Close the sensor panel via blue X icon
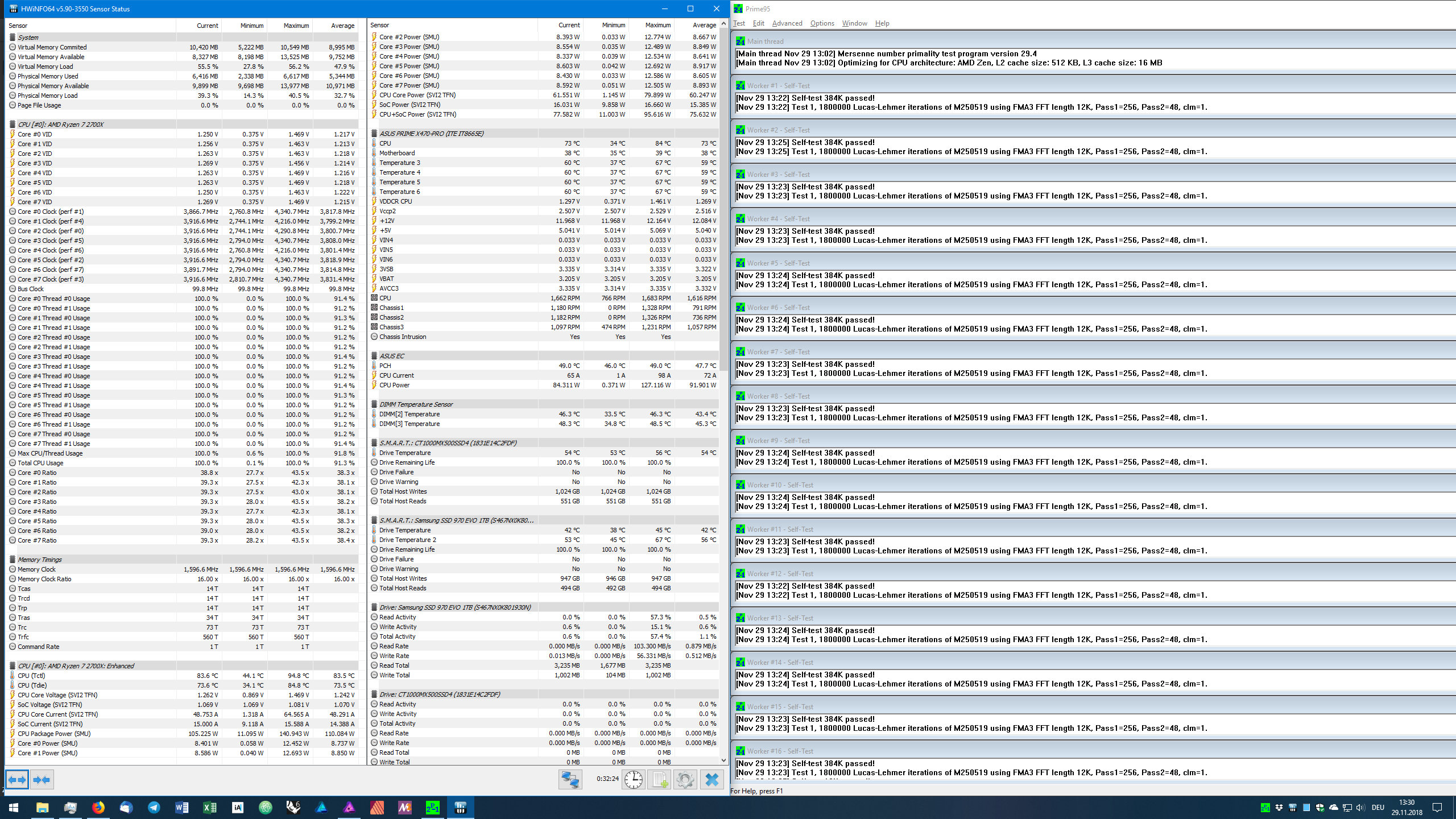 tap(712, 780)
